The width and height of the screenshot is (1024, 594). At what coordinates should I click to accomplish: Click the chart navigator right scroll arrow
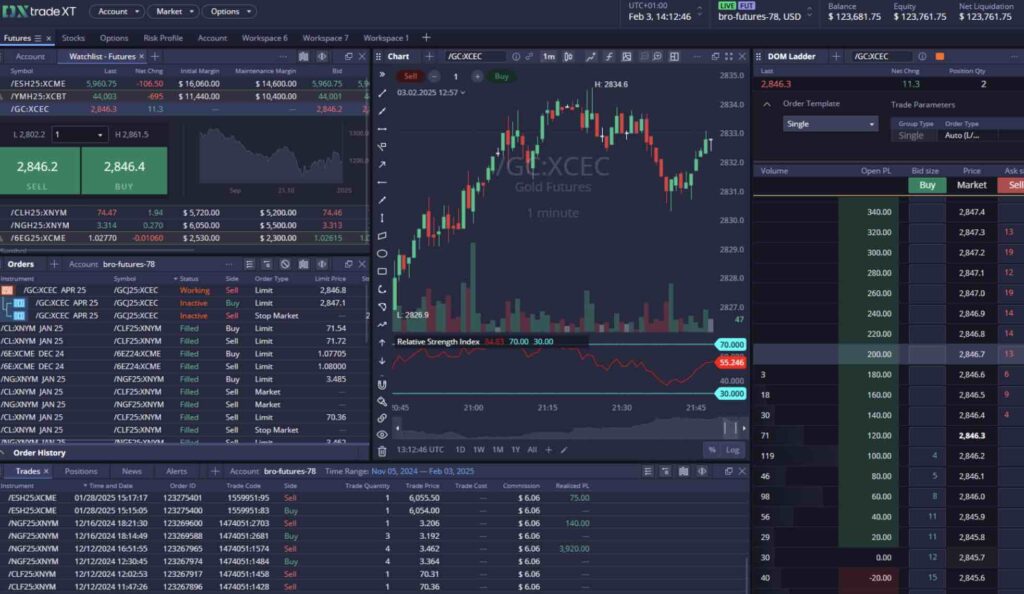(x=744, y=428)
